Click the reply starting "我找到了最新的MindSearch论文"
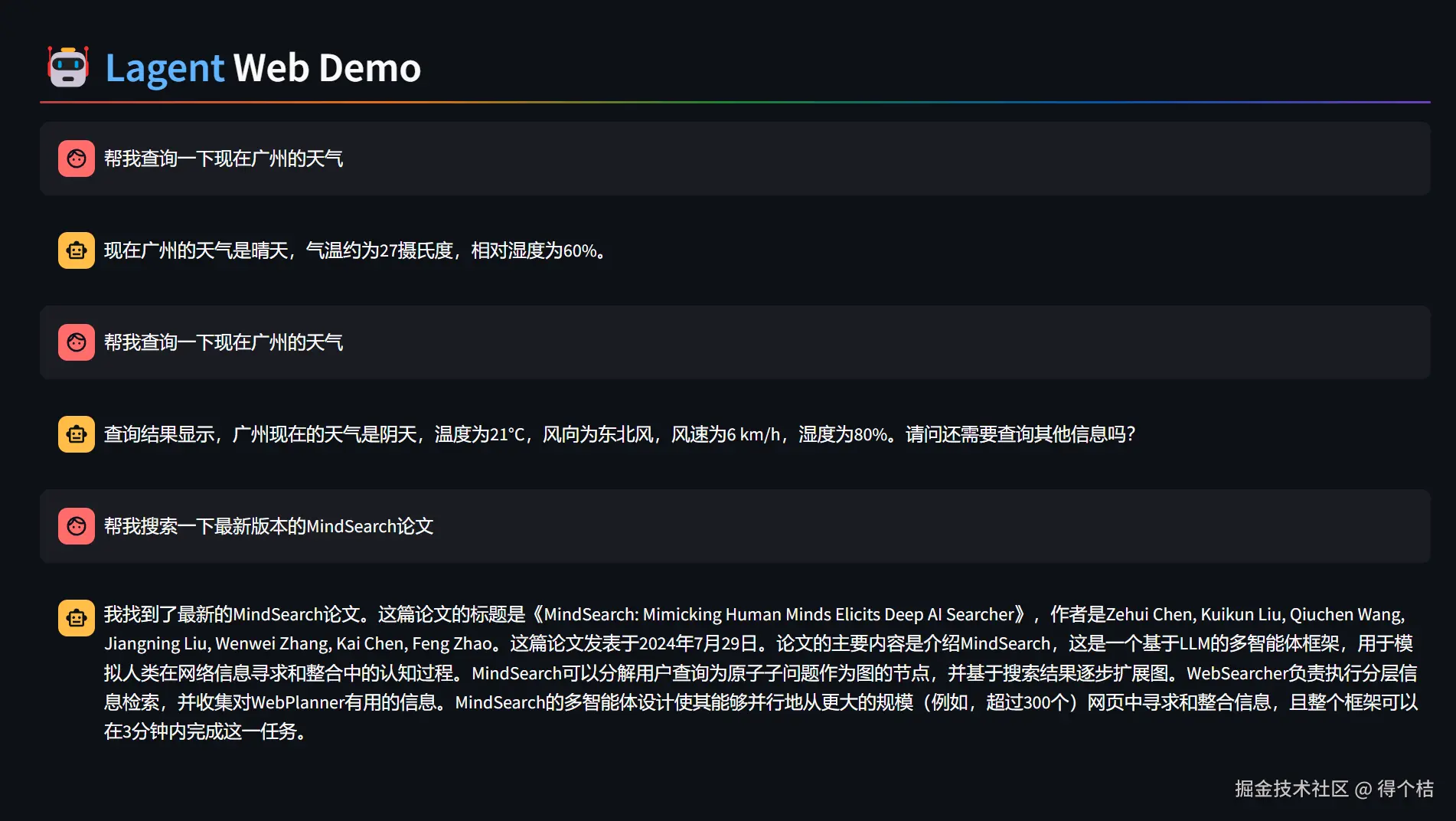The height and width of the screenshot is (821, 1456). point(761,672)
